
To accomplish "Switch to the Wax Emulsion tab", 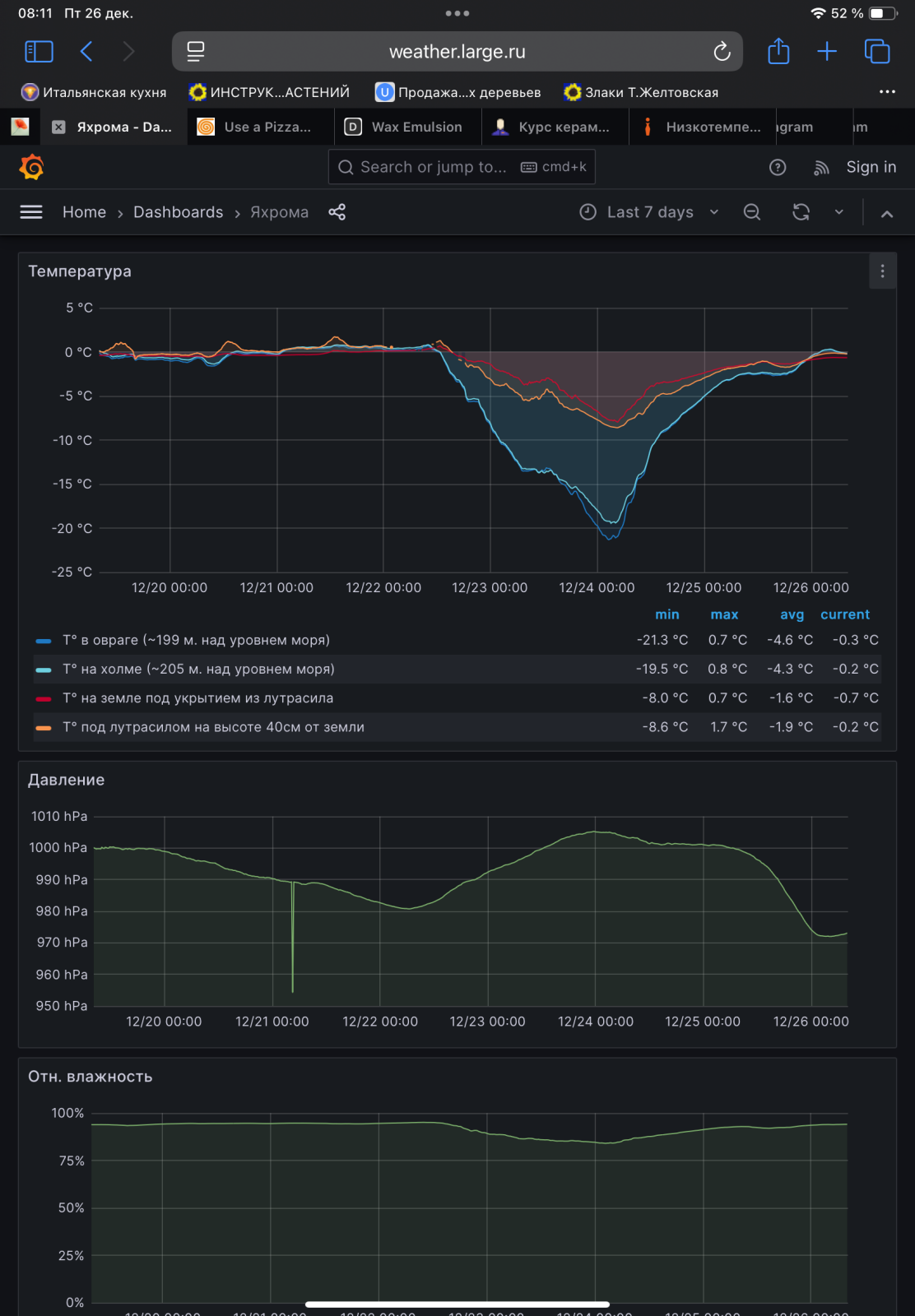I will [x=408, y=127].
